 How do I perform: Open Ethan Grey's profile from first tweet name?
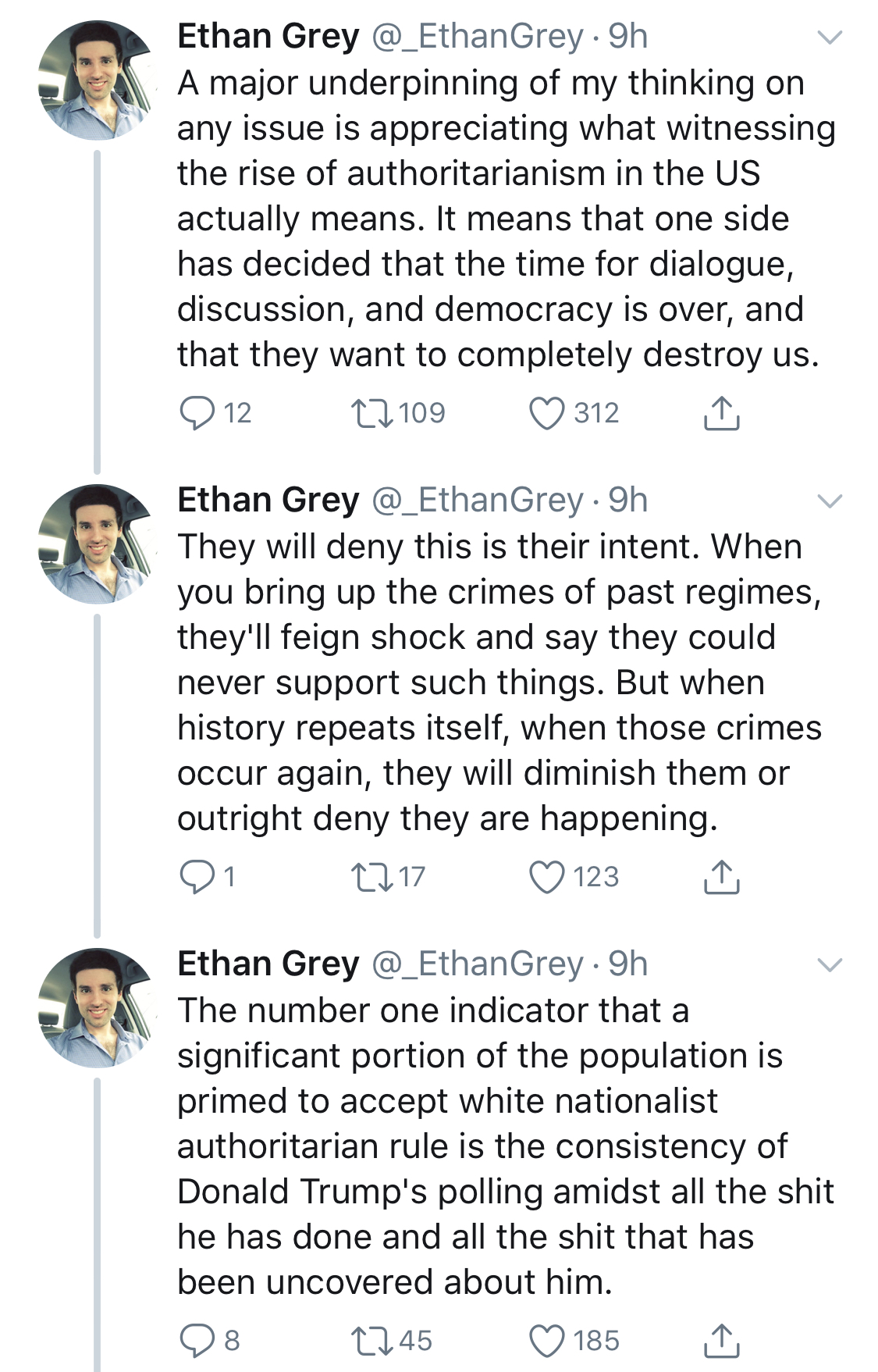(x=268, y=37)
